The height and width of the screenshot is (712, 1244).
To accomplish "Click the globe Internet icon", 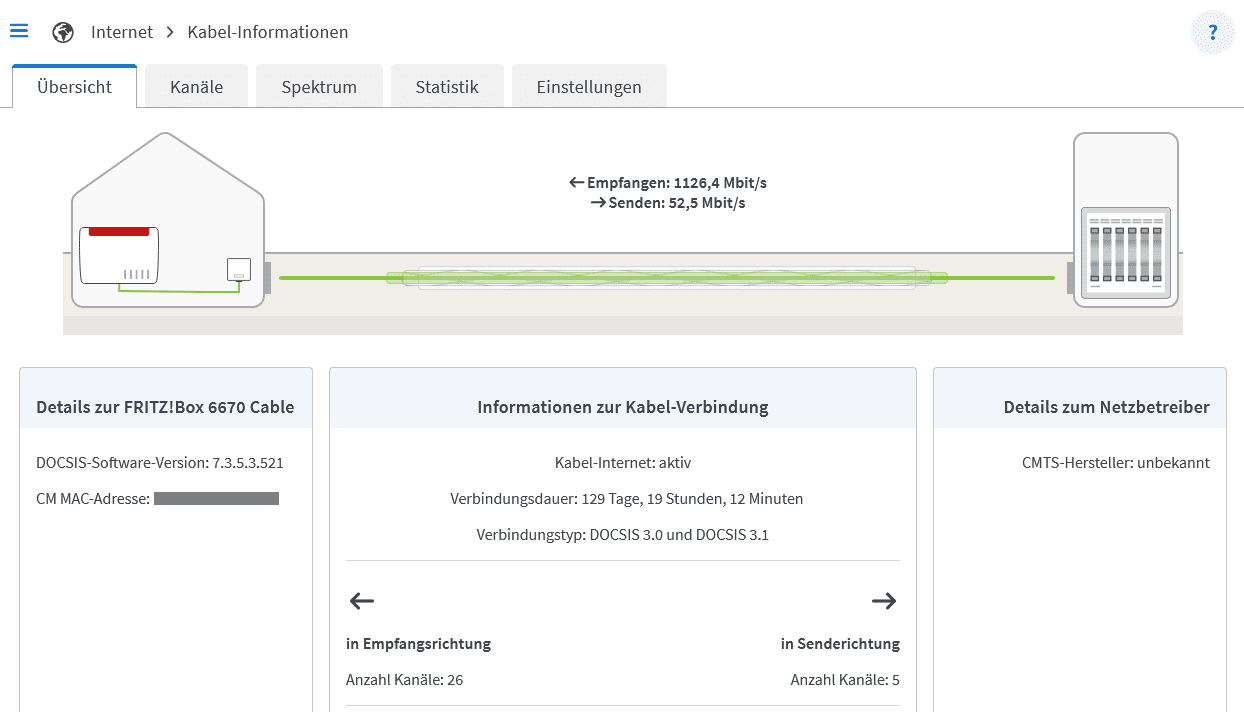I will coord(63,32).
